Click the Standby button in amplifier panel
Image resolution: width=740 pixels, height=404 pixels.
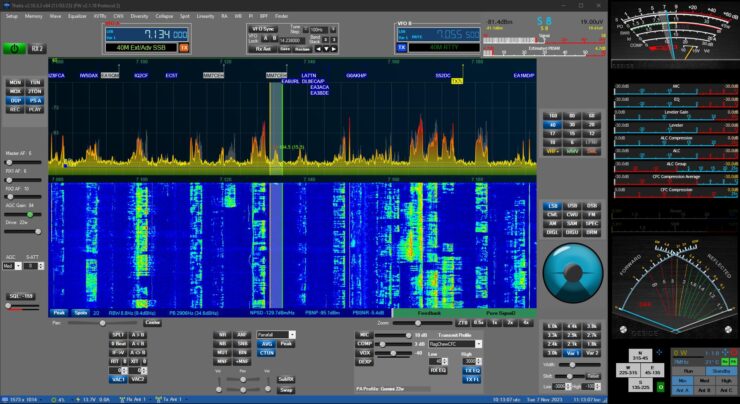point(721,371)
